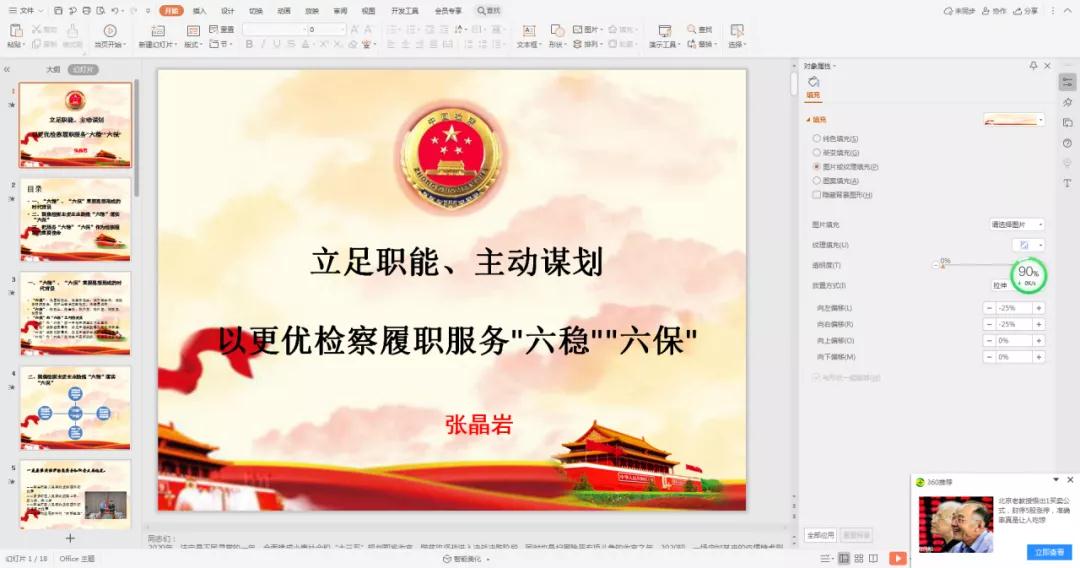This screenshot has height=568, width=1080.
Task: Click the properties sliders icon in right sidebar
Action: (1067, 82)
